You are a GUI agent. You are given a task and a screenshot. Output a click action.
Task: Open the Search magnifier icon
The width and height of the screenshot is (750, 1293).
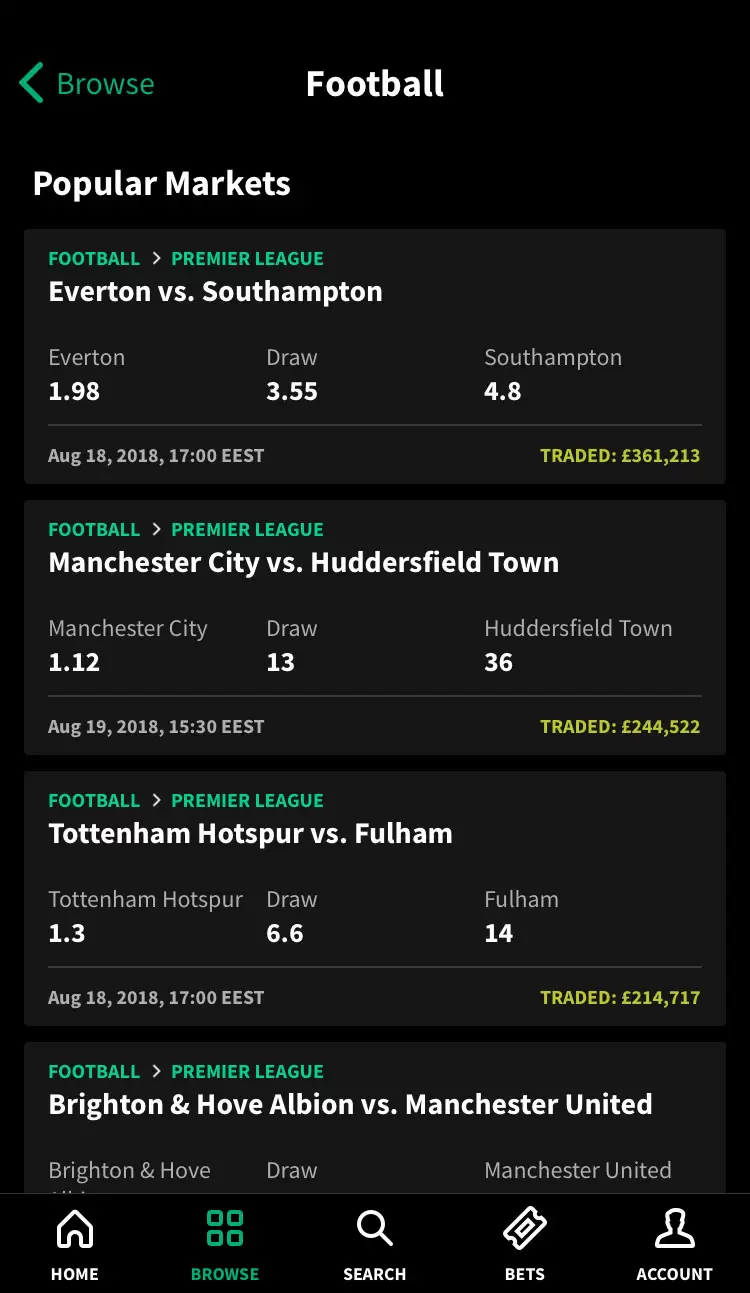[x=374, y=1228]
